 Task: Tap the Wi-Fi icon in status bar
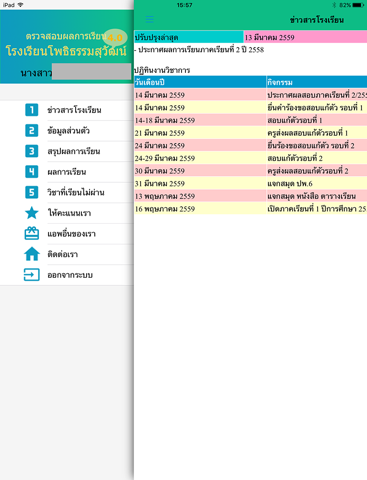[21, 5]
